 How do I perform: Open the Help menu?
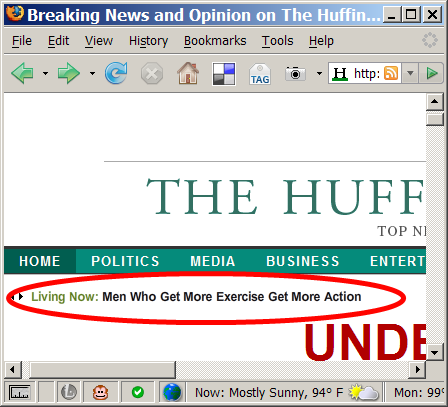321,41
